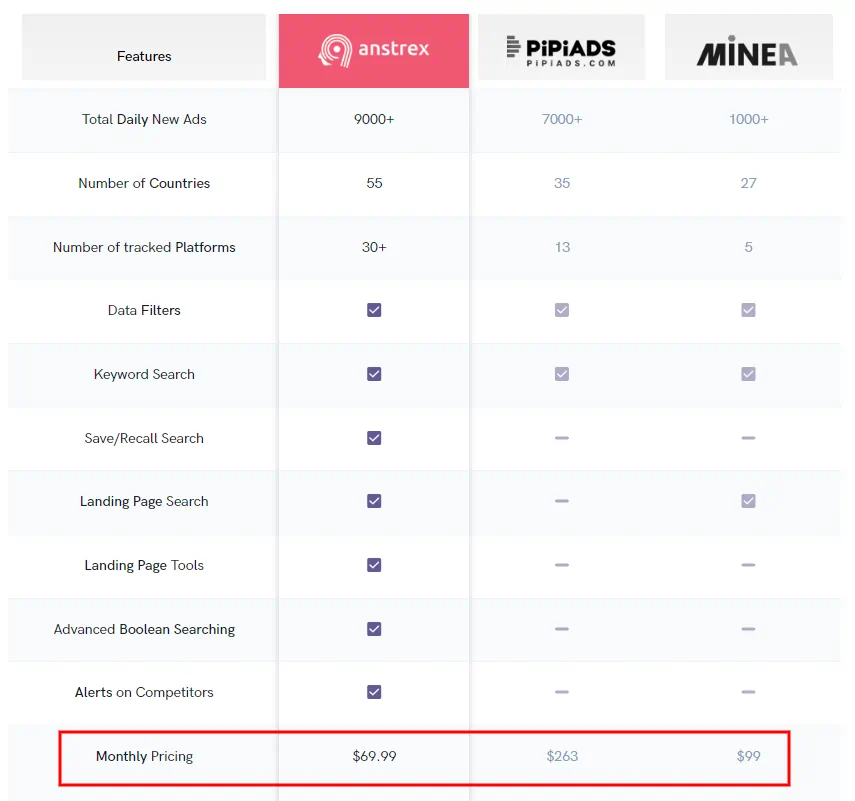Screen dimensions: 855x801
Task: Click PiPiADS value '7000+'
Action: 562,119
